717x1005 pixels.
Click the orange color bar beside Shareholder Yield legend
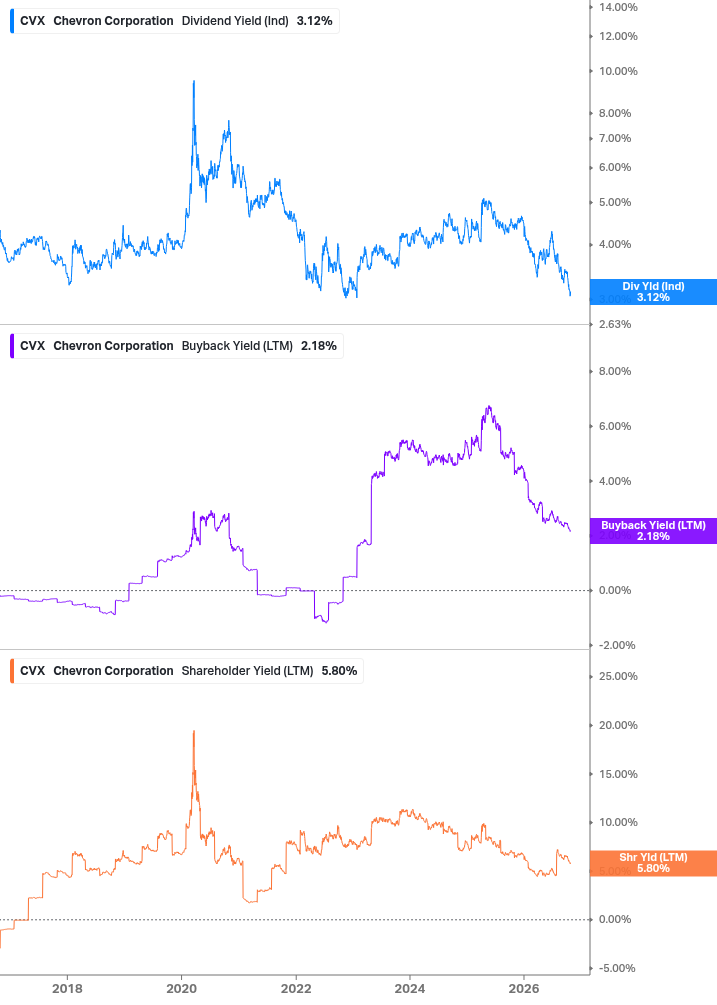[12, 671]
